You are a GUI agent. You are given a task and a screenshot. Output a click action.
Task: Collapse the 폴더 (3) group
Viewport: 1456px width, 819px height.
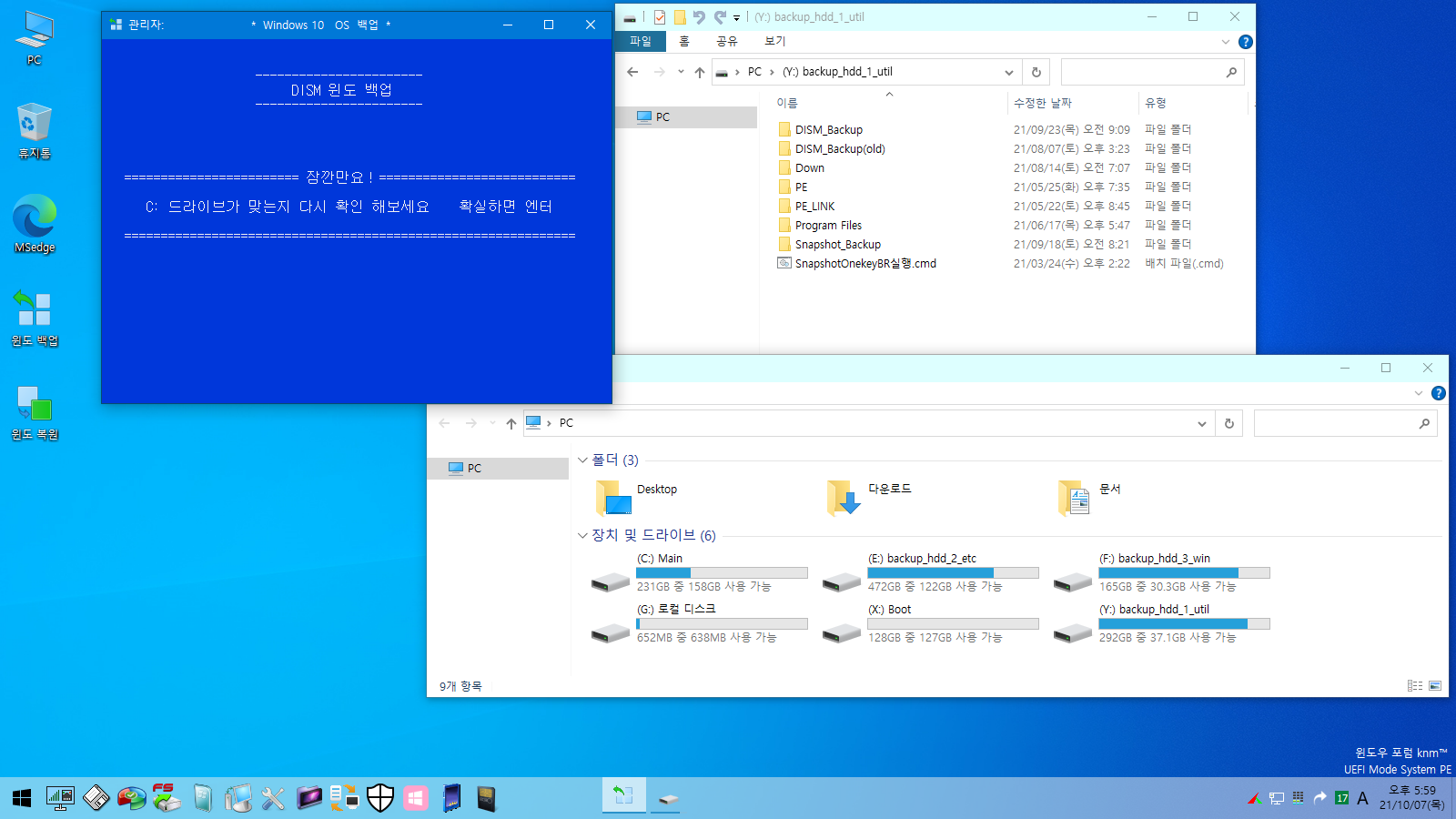click(x=582, y=460)
